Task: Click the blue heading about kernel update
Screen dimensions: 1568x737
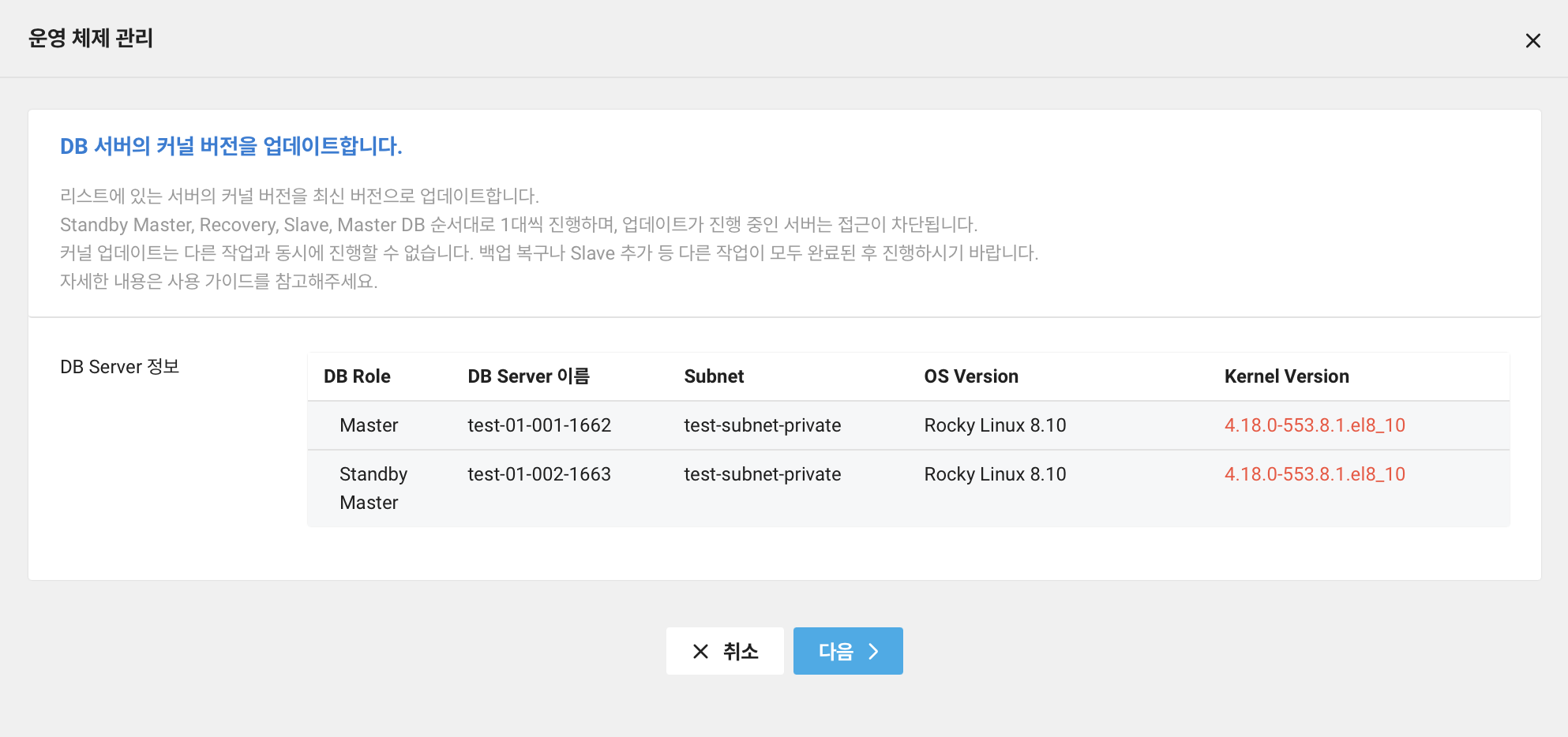Action: pos(231,146)
